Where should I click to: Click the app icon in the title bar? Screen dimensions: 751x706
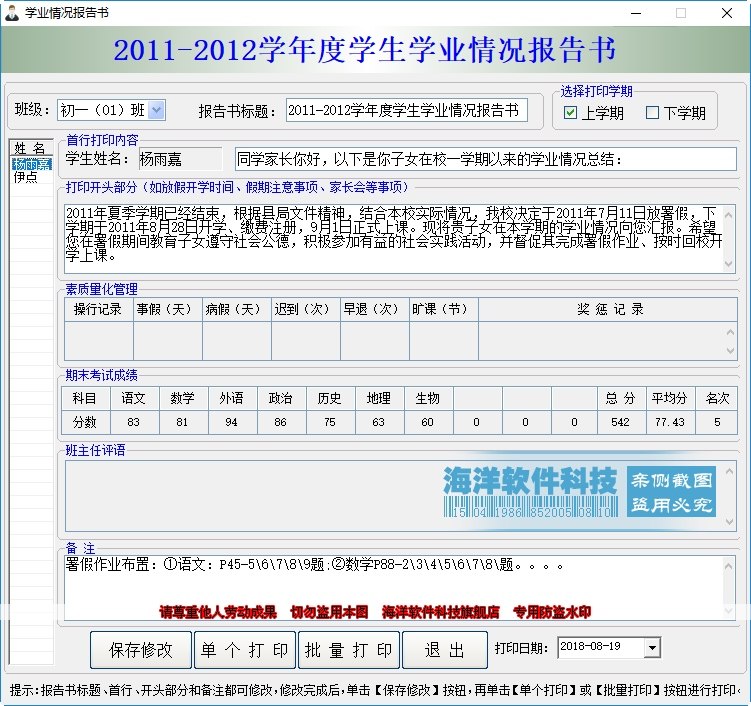pos(11,13)
